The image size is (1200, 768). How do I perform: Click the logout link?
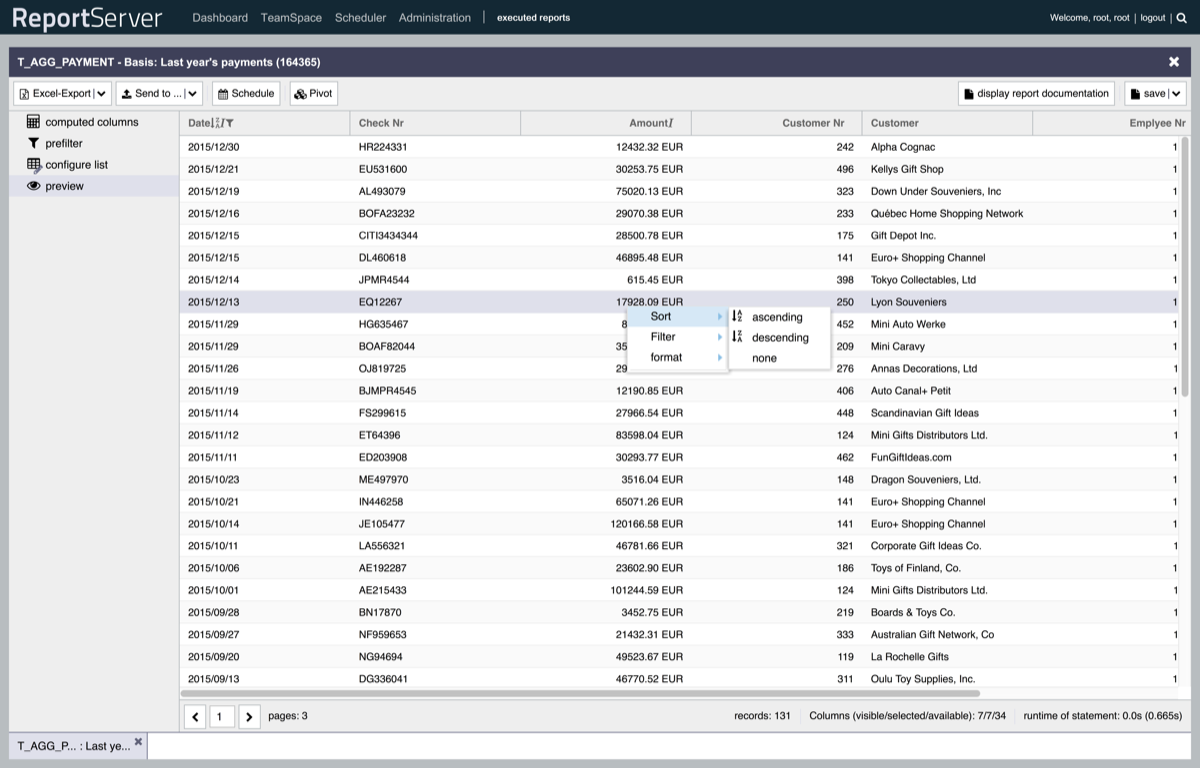click(1153, 18)
